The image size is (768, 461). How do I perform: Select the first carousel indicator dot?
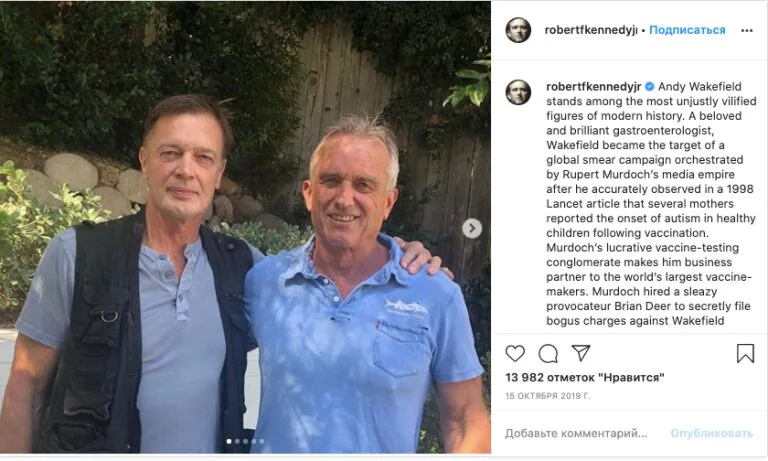pyautogui.click(x=229, y=441)
